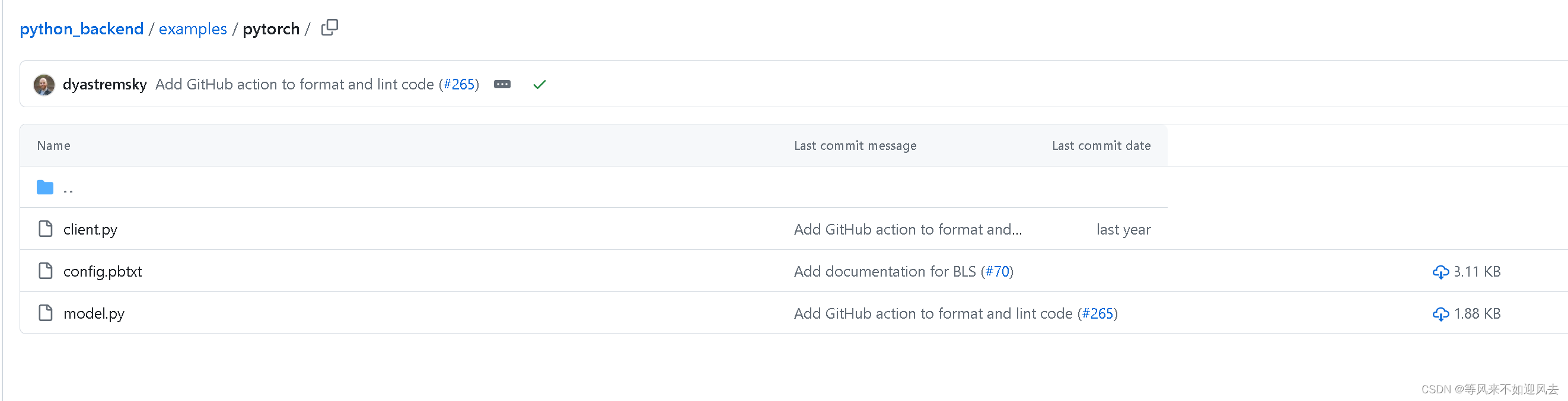Open client.py's last commit message
The image size is (1568, 401).
click(907, 230)
